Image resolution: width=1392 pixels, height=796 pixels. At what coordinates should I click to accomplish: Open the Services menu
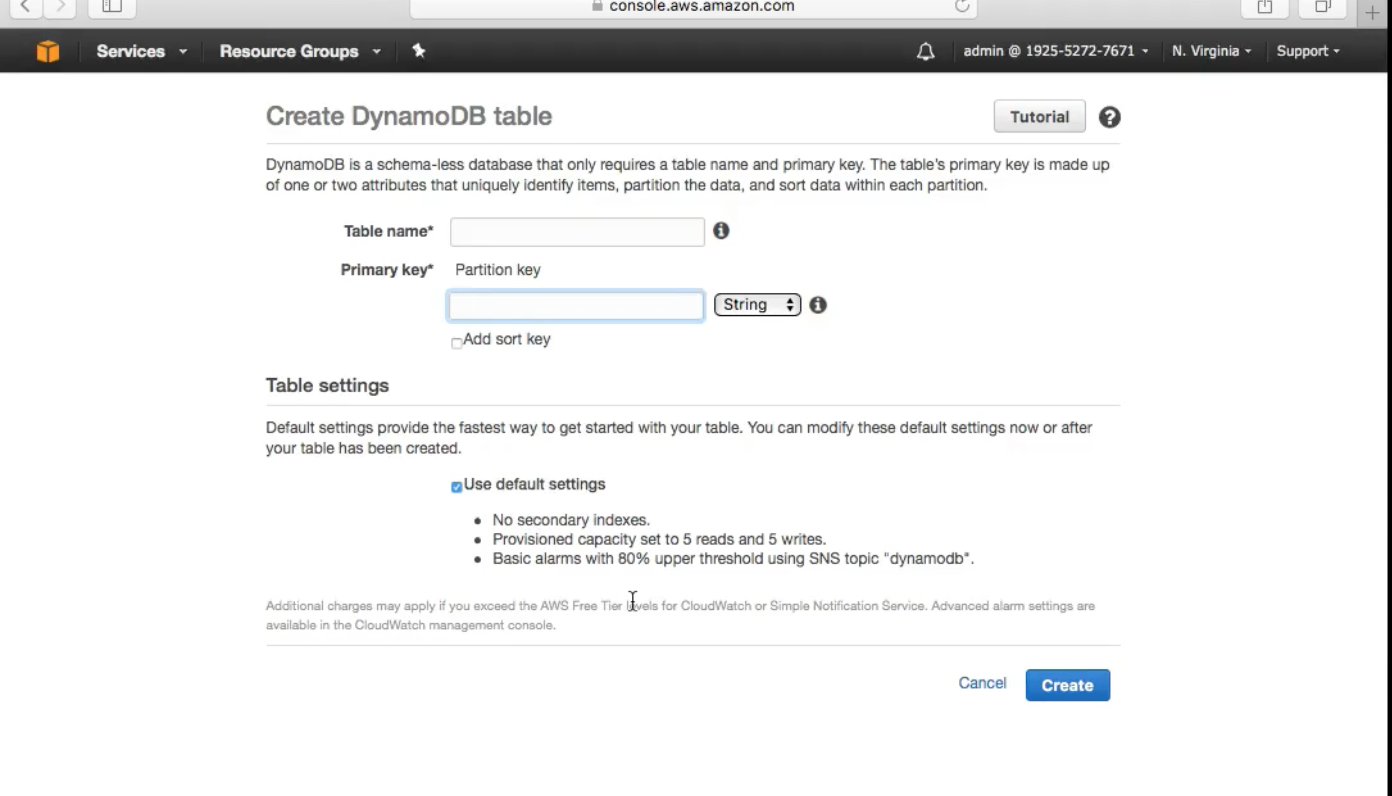141,51
